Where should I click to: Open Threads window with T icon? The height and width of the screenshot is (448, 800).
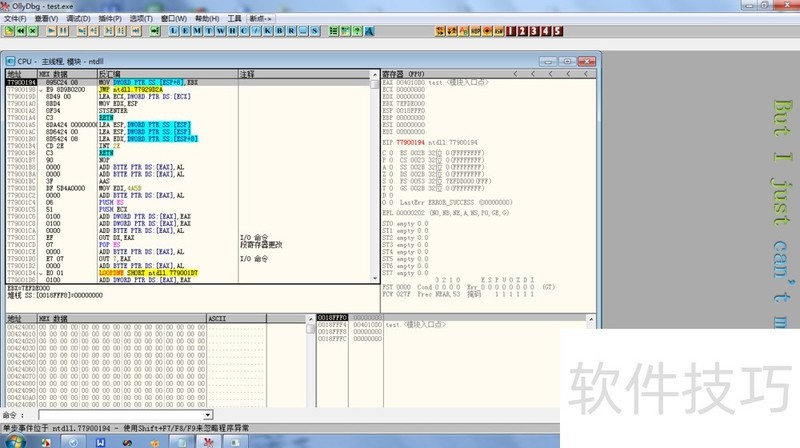(x=209, y=31)
